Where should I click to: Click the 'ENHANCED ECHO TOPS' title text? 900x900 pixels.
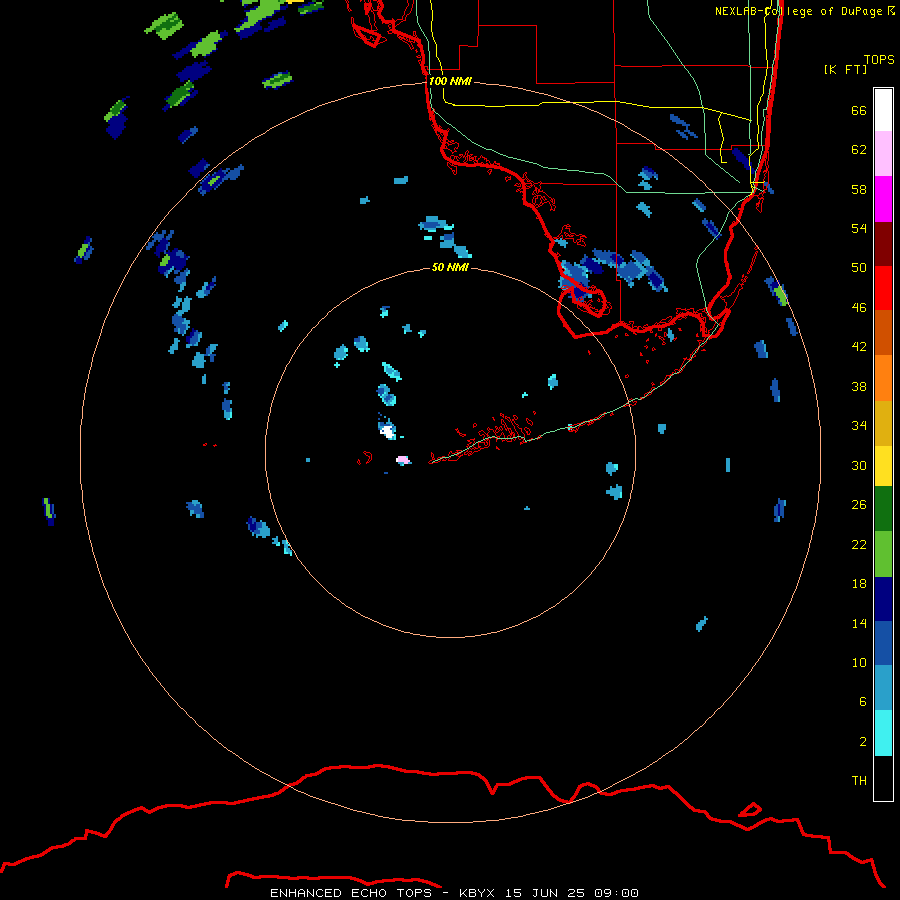tap(351, 893)
